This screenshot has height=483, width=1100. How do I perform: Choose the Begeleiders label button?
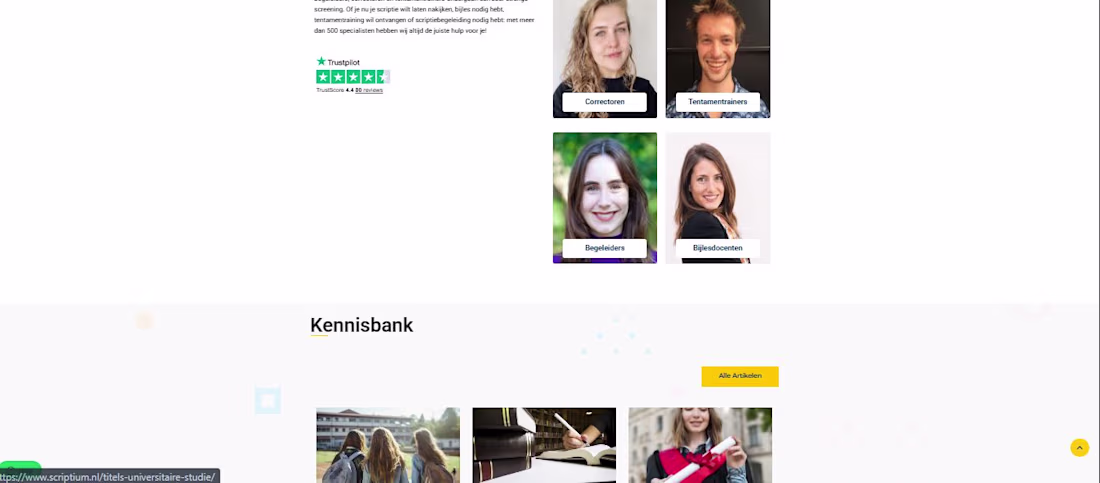[x=604, y=248]
